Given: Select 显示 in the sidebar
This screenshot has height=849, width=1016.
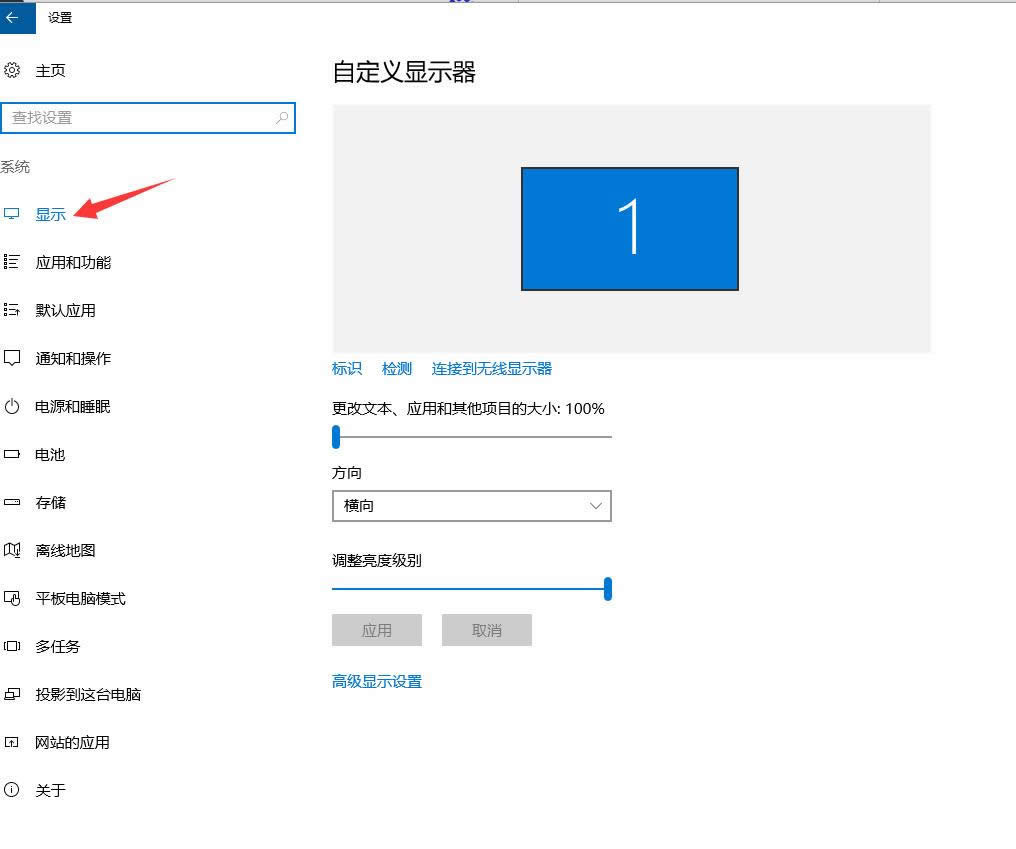Looking at the screenshot, I should [51, 214].
